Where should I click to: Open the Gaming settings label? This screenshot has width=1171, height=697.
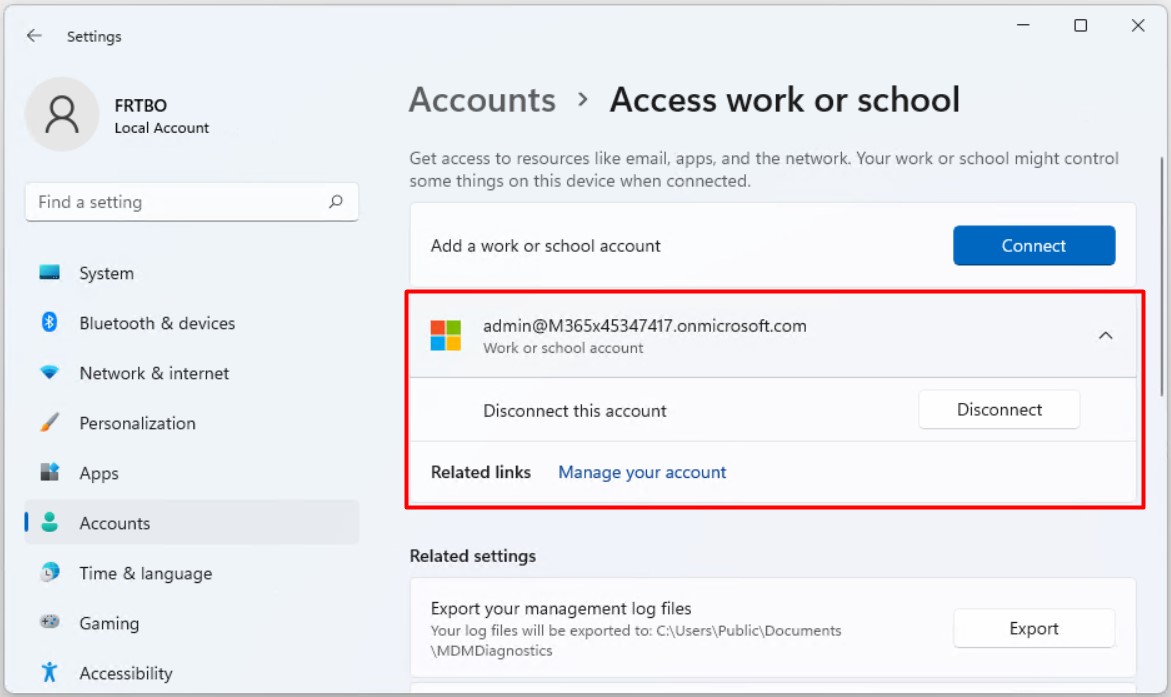click(x=109, y=624)
